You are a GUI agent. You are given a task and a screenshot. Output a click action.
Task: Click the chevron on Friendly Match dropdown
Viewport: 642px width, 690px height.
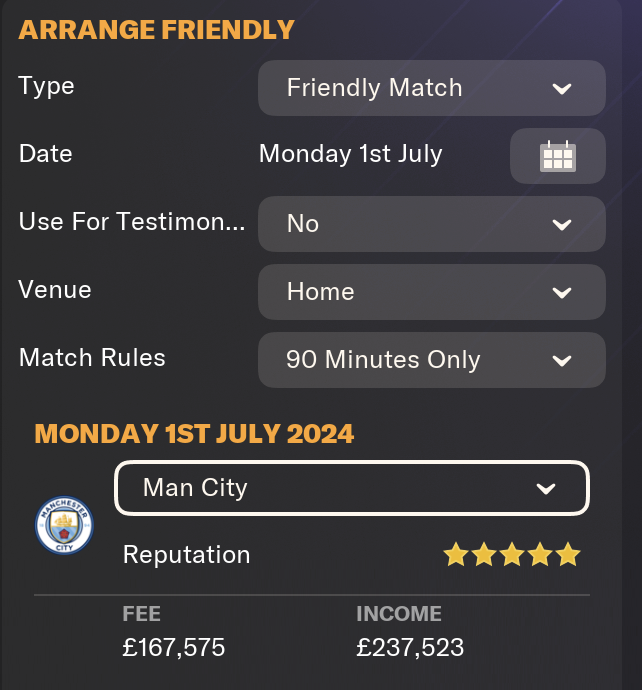562,89
